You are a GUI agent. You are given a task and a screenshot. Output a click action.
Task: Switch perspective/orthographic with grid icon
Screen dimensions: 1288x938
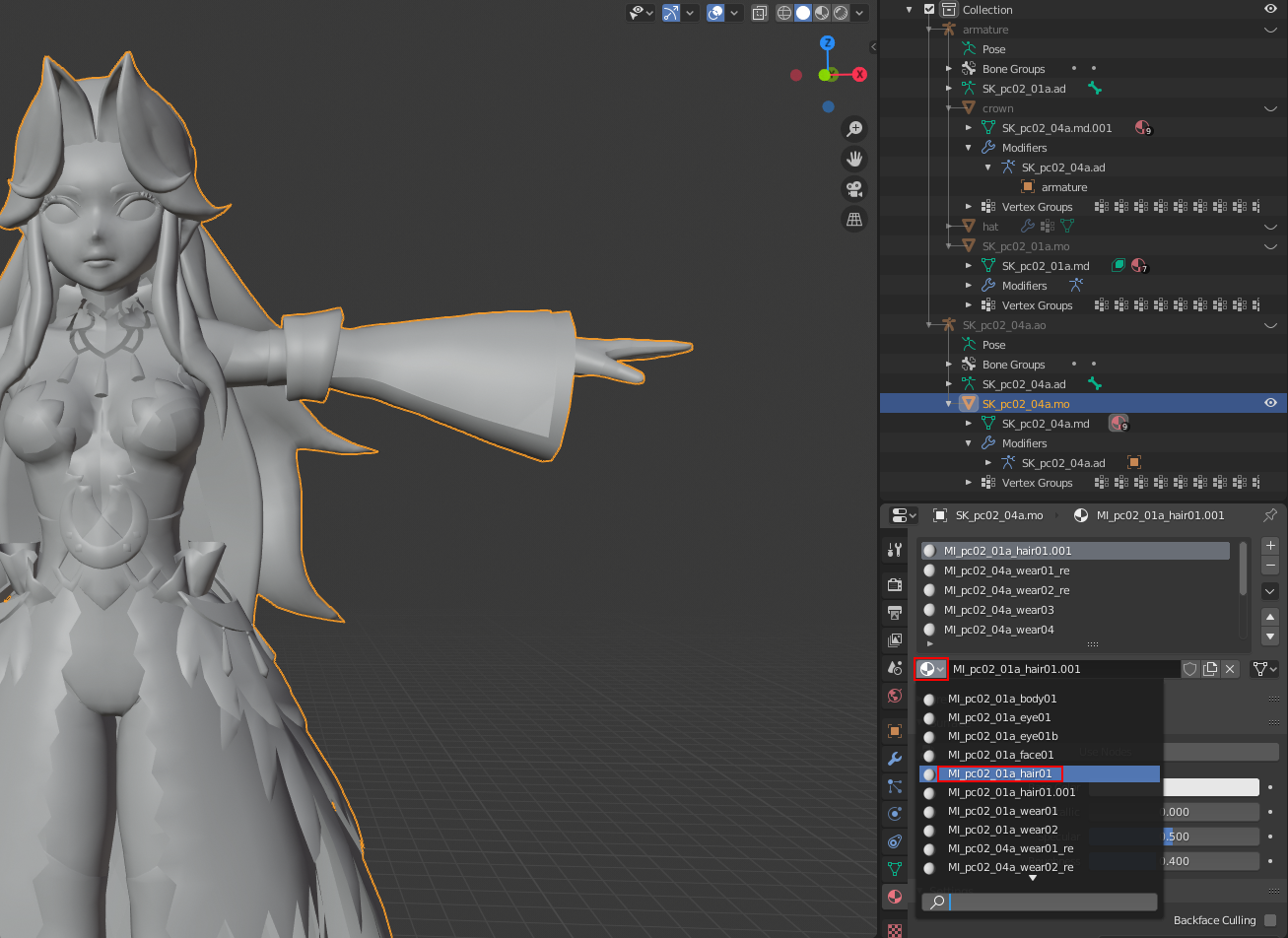click(854, 218)
